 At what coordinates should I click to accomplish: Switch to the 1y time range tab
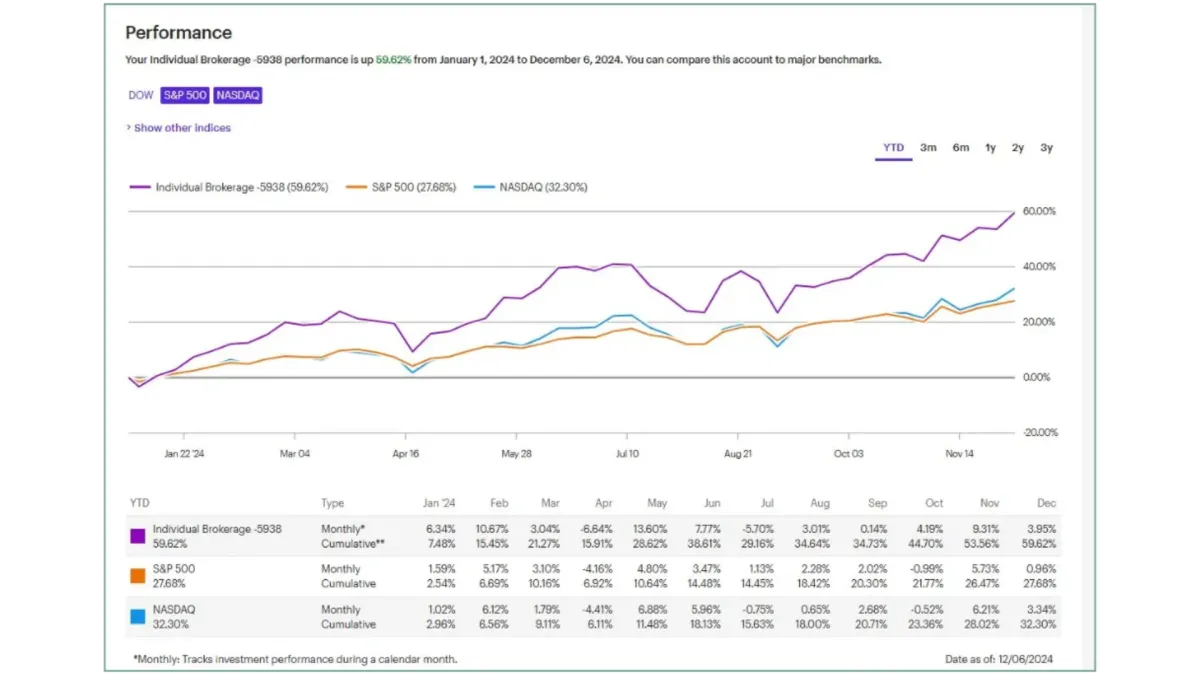(x=989, y=147)
